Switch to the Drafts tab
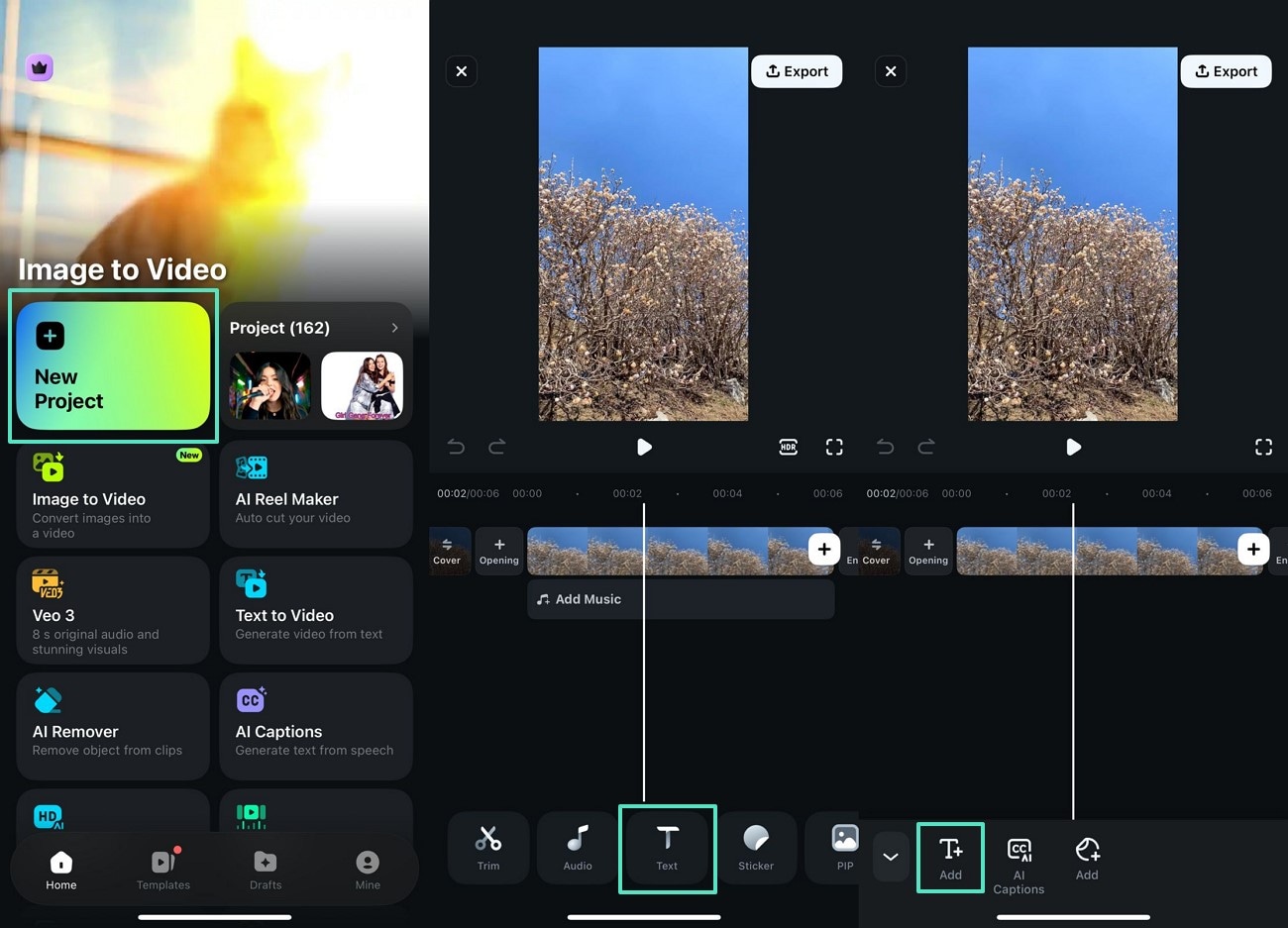Image resolution: width=1288 pixels, height=928 pixels. point(266,869)
